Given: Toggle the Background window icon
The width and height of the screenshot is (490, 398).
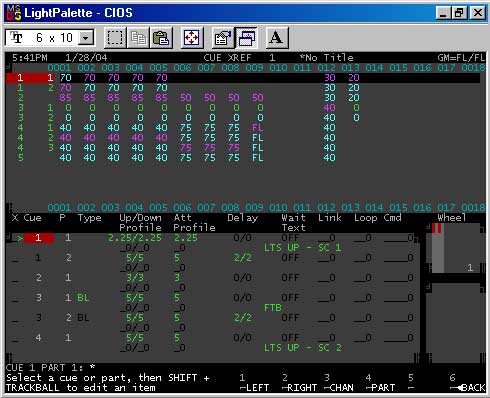Looking at the screenshot, I should 246,38.
